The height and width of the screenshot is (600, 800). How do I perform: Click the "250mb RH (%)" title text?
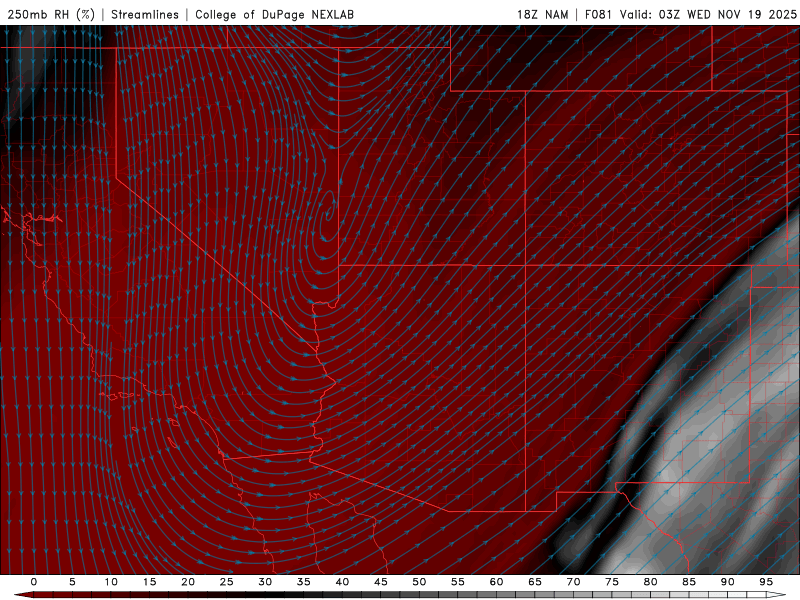51,14
